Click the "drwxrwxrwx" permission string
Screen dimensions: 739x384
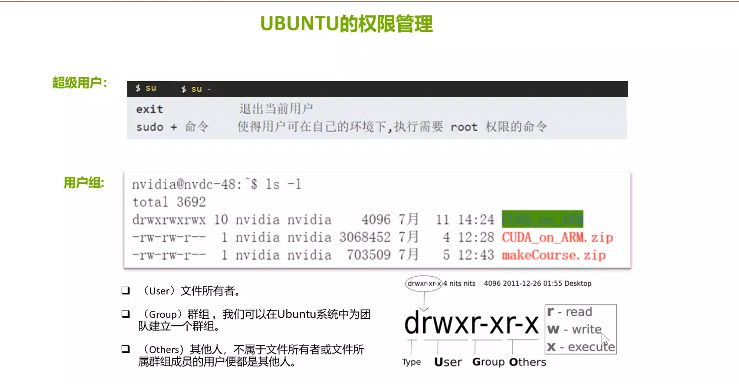(x=169, y=220)
